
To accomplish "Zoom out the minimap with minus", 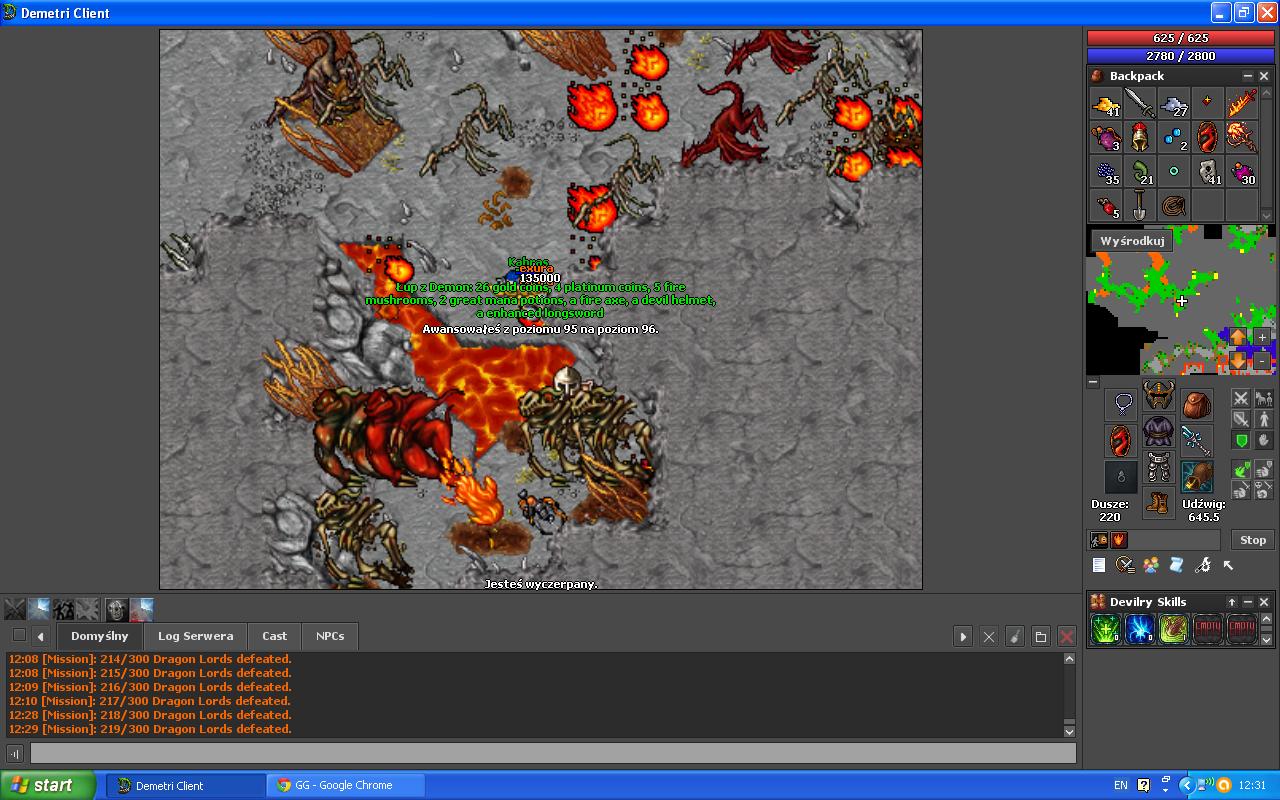I will (1262, 361).
